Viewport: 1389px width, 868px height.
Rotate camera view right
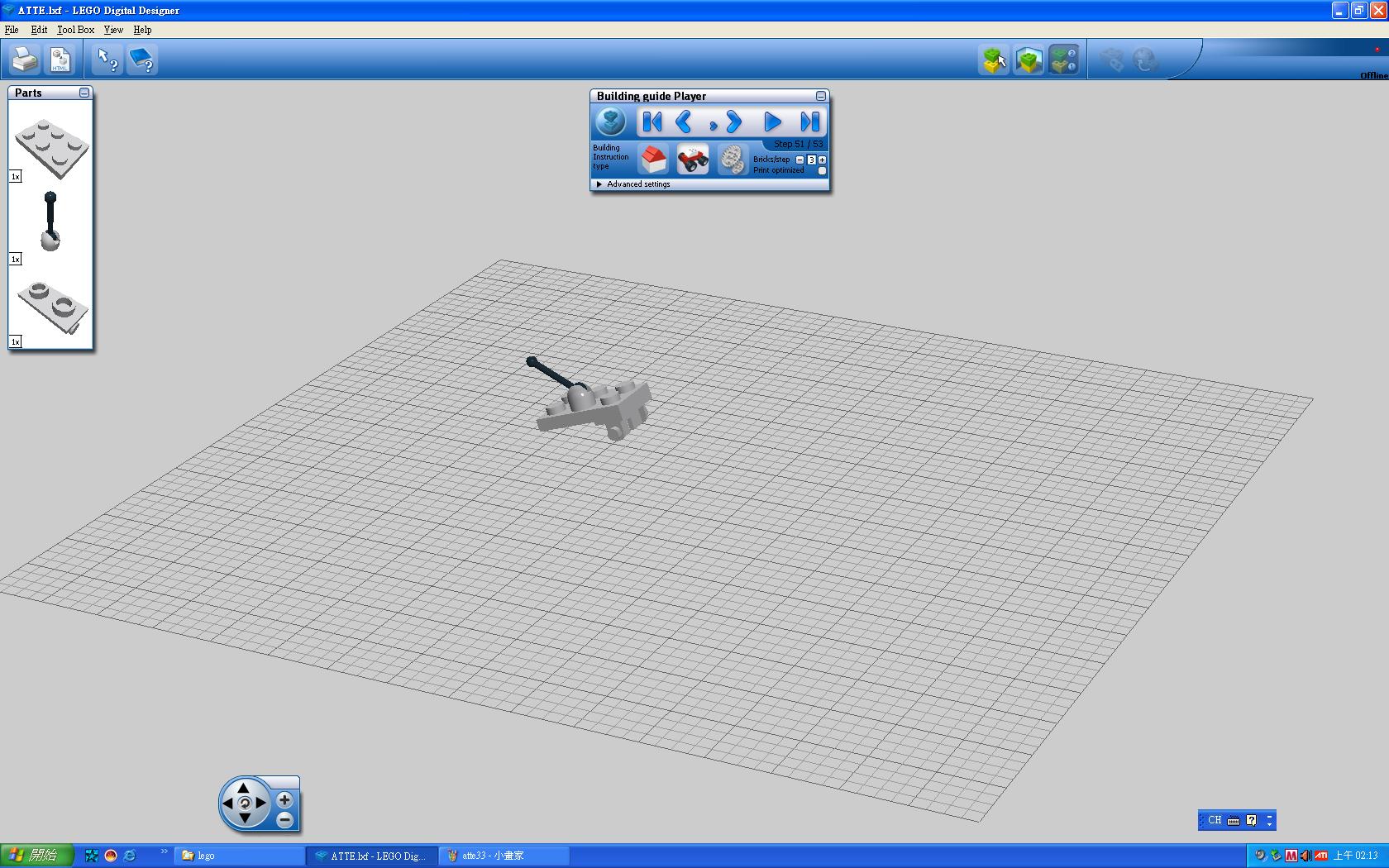click(260, 803)
